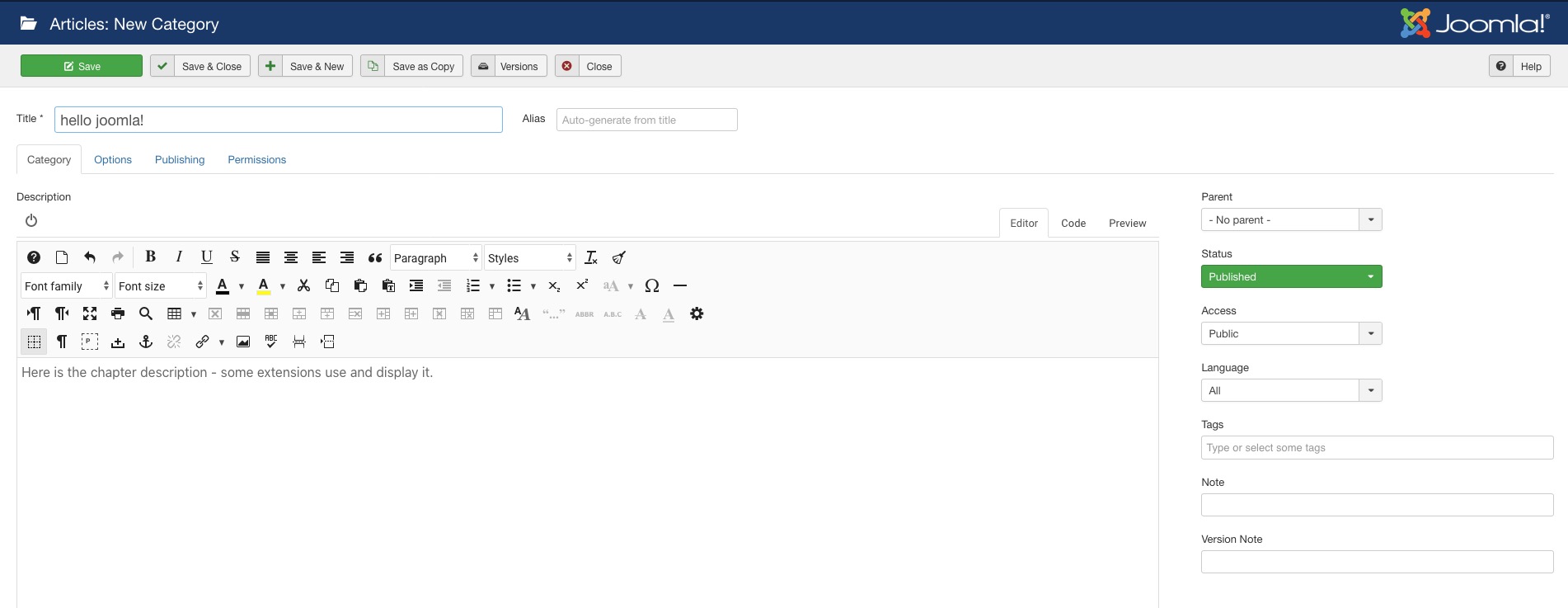Open the Language All dropdown
The image size is (1568, 608).
(x=1291, y=390)
